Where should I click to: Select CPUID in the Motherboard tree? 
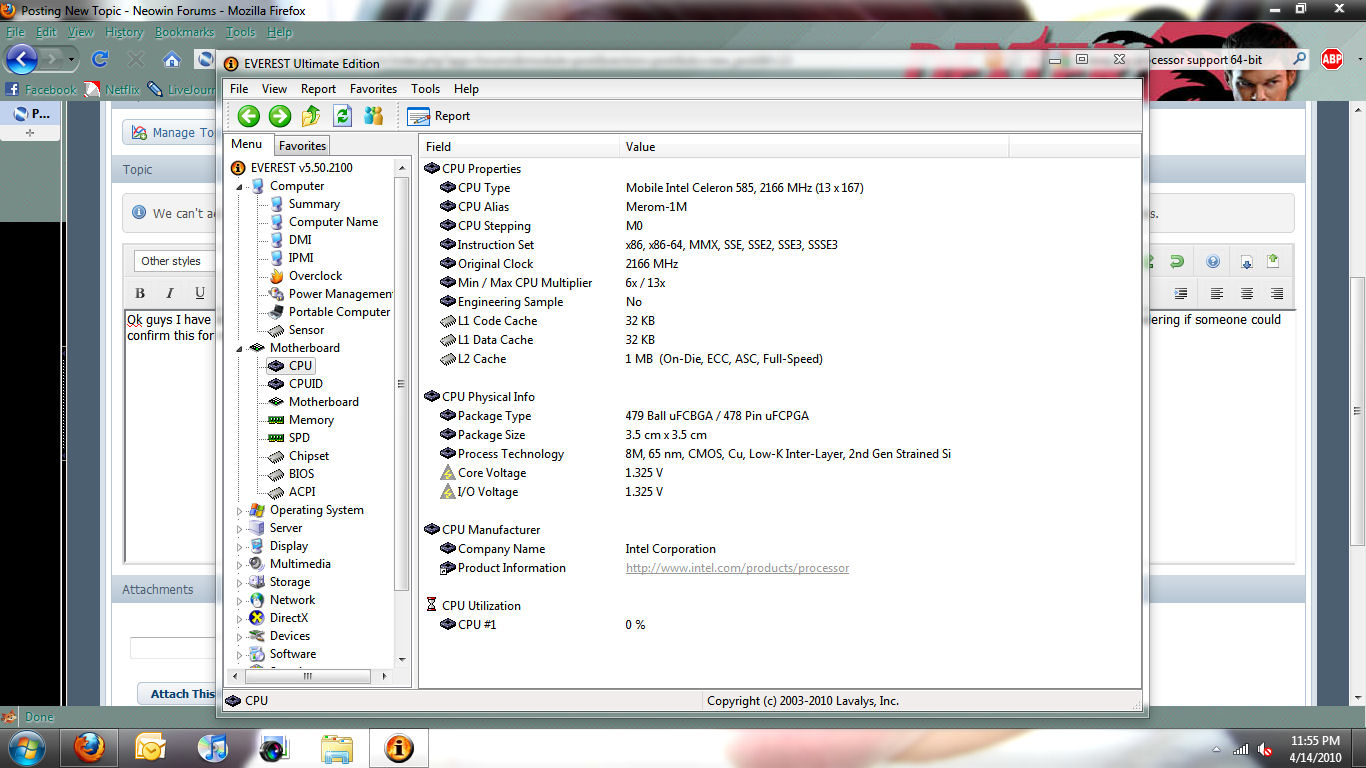tap(305, 384)
